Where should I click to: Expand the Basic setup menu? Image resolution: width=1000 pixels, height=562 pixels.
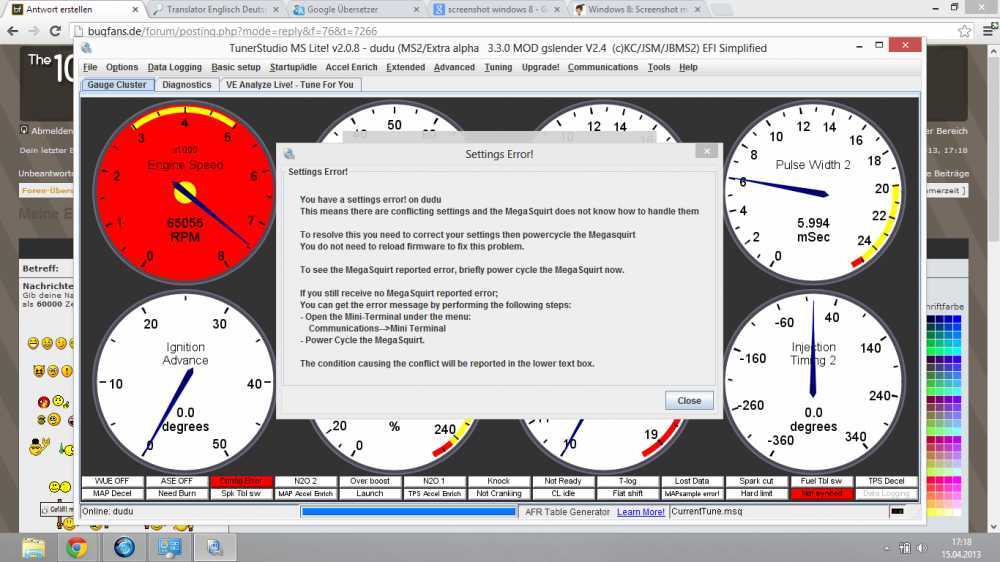tap(236, 67)
